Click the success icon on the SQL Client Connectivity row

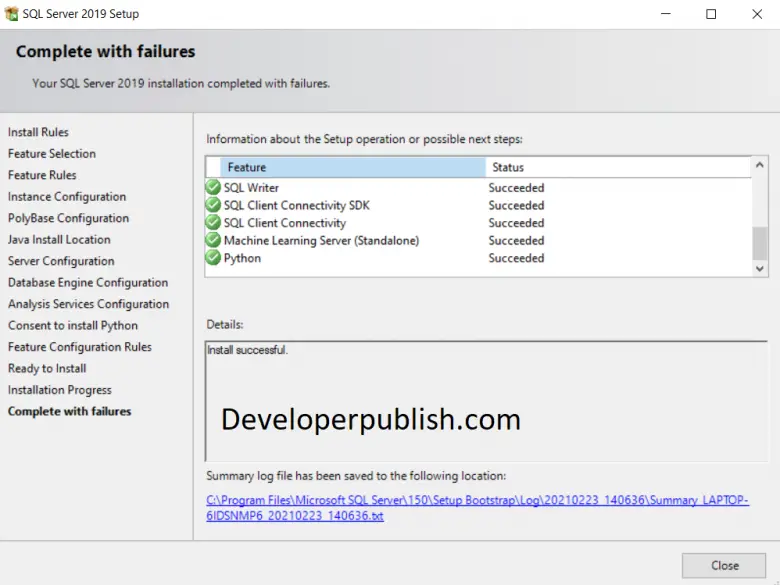(x=213, y=222)
